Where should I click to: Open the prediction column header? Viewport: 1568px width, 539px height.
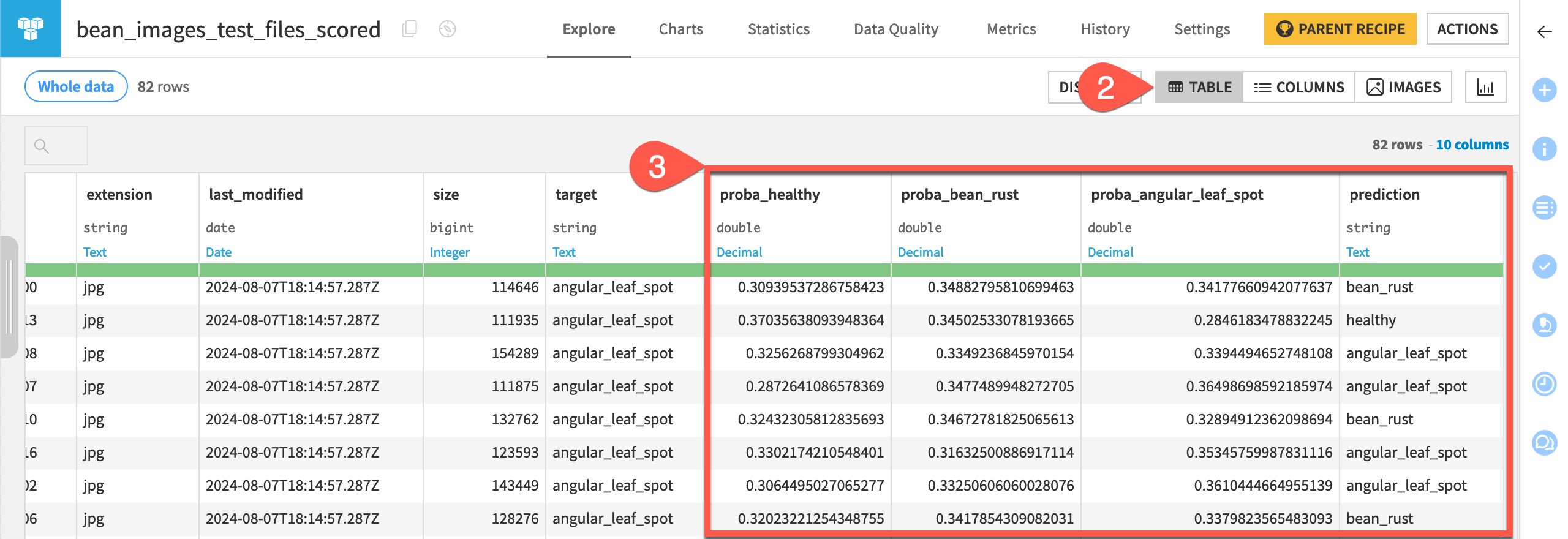[x=1384, y=194]
